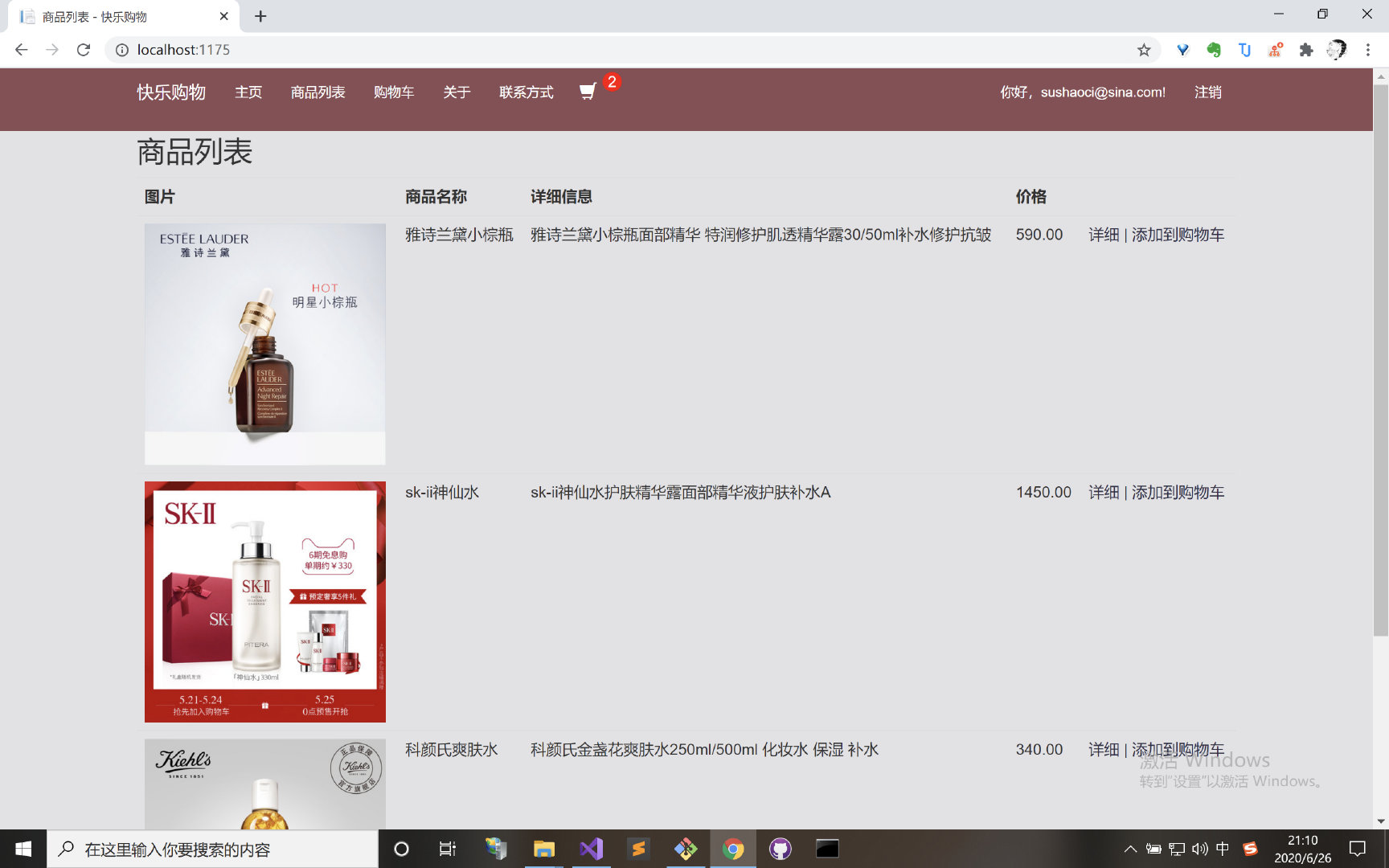Image resolution: width=1389 pixels, height=868 pixels.
Task: Click the Kiehl's product image
Action: (265, 784)
